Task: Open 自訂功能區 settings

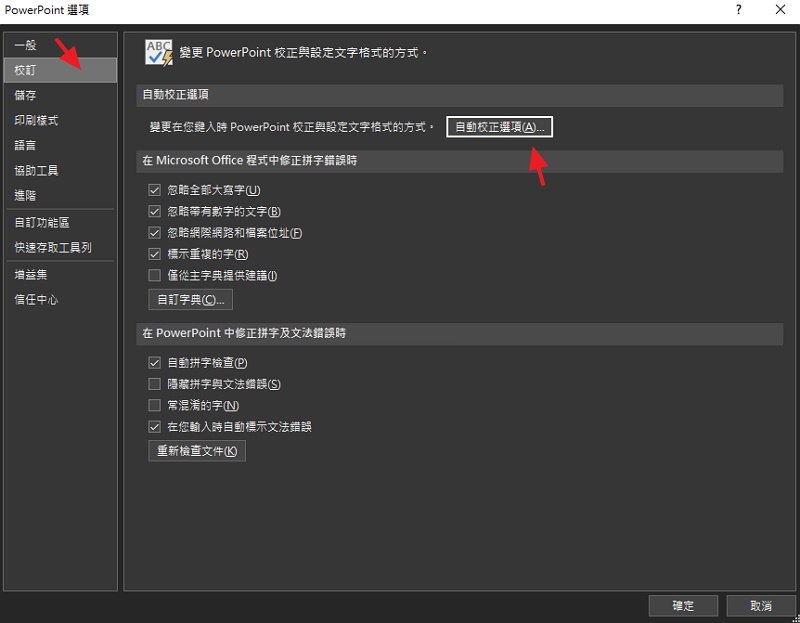Action: click(60, 222)
